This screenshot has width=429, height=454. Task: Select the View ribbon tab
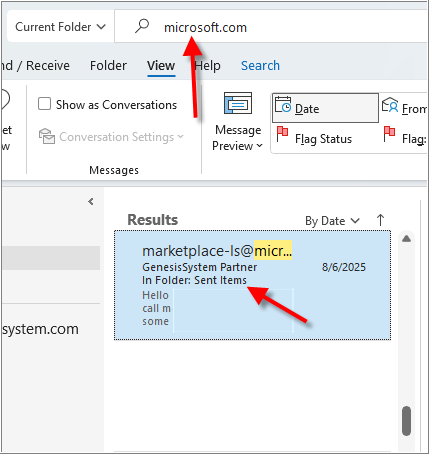[x=161, y=65]
